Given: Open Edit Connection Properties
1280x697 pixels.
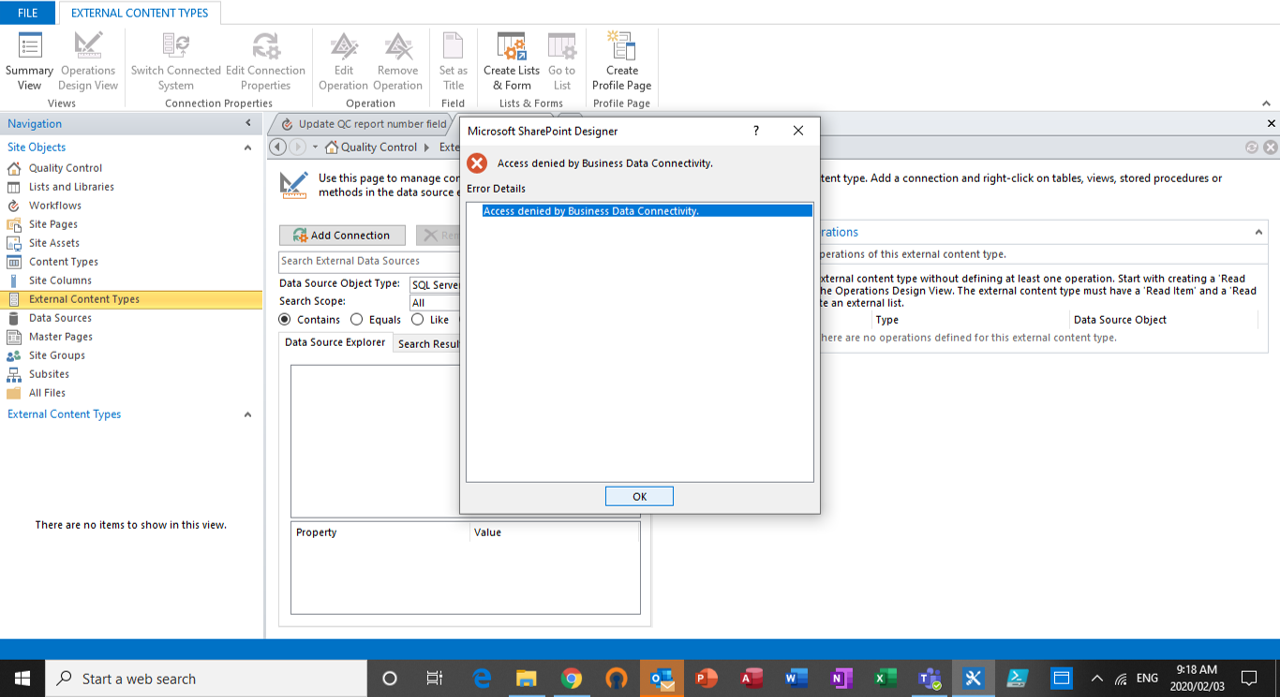Looking at the screenshot, I should pos(266,62).
